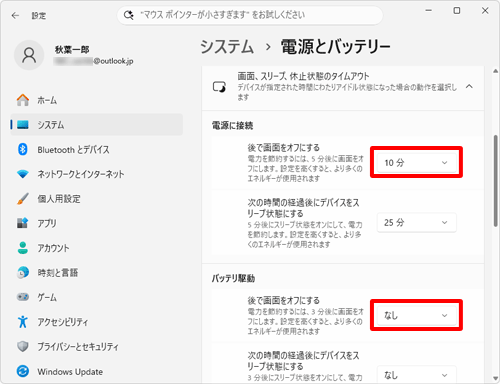
Task: Click the scrollbar down arrow
Action: coord(495,378)
